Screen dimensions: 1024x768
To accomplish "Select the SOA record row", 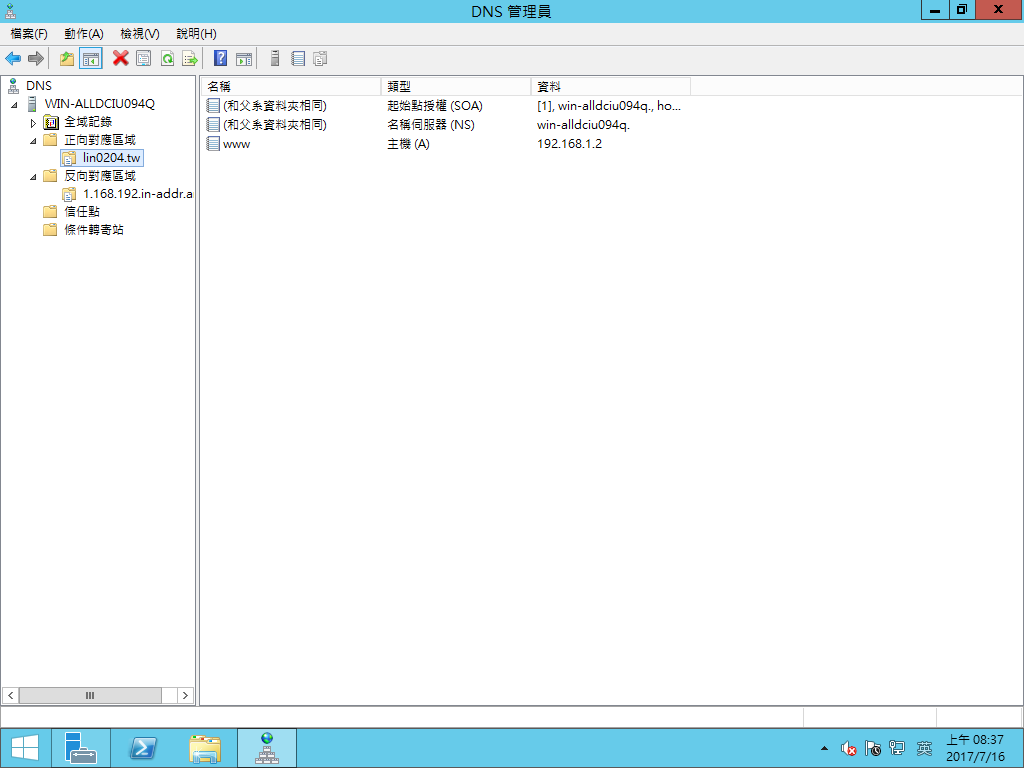I will (x=444, y=106).
